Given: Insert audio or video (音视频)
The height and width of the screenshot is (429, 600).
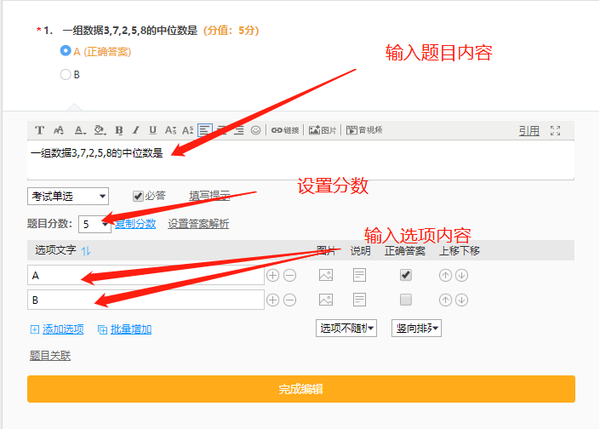Looking at the screenshot, I should click(x=364, y=130).
